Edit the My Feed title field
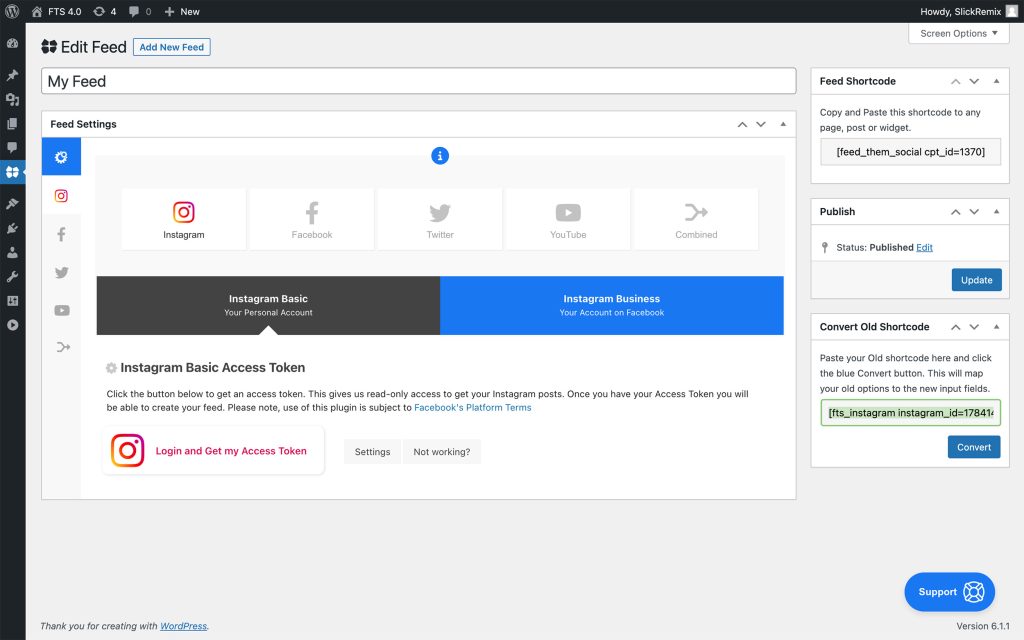Screen dimensions: 1024x640 click(x=419, y=81)
